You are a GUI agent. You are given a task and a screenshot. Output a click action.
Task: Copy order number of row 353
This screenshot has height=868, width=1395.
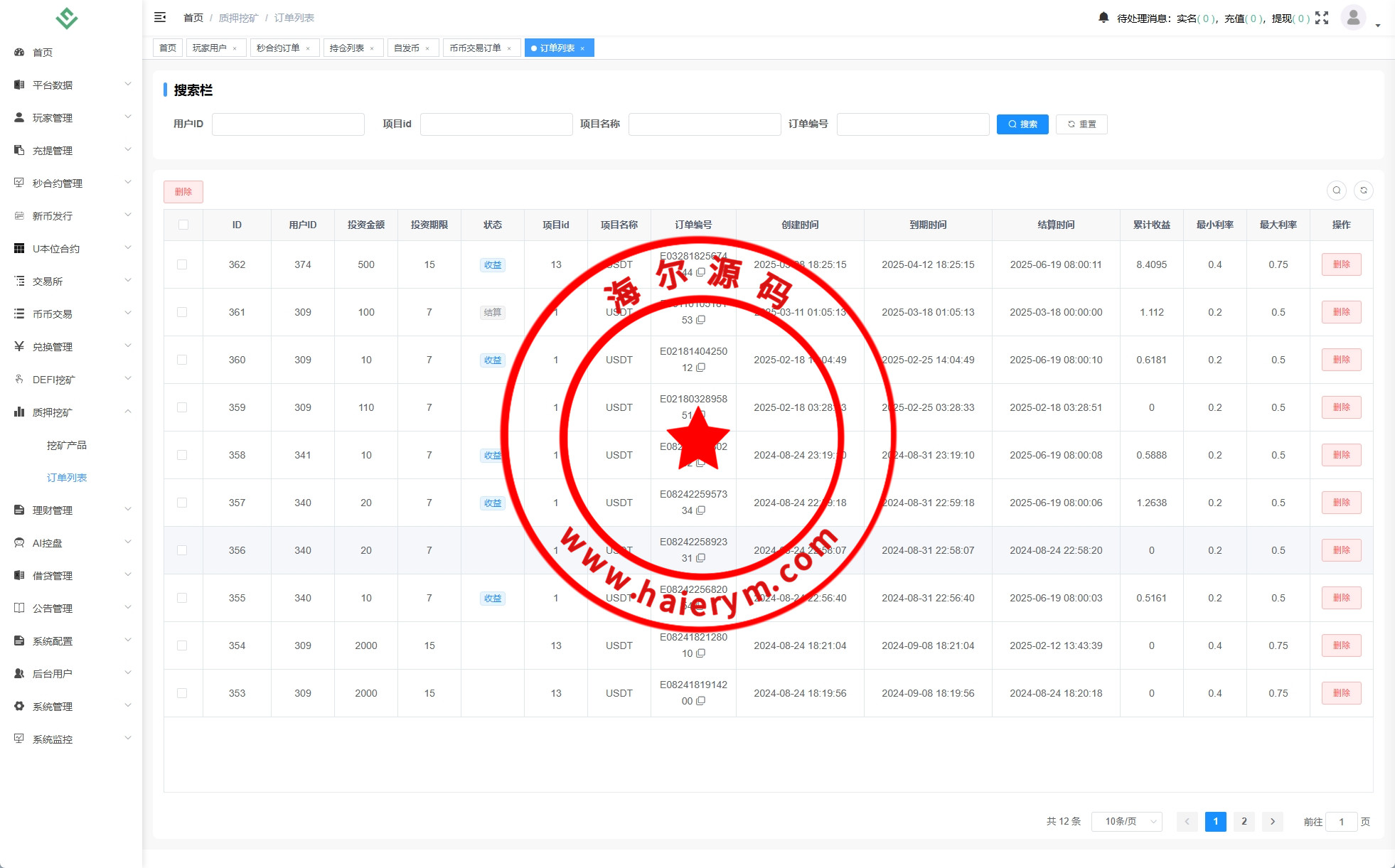point(701,701)
